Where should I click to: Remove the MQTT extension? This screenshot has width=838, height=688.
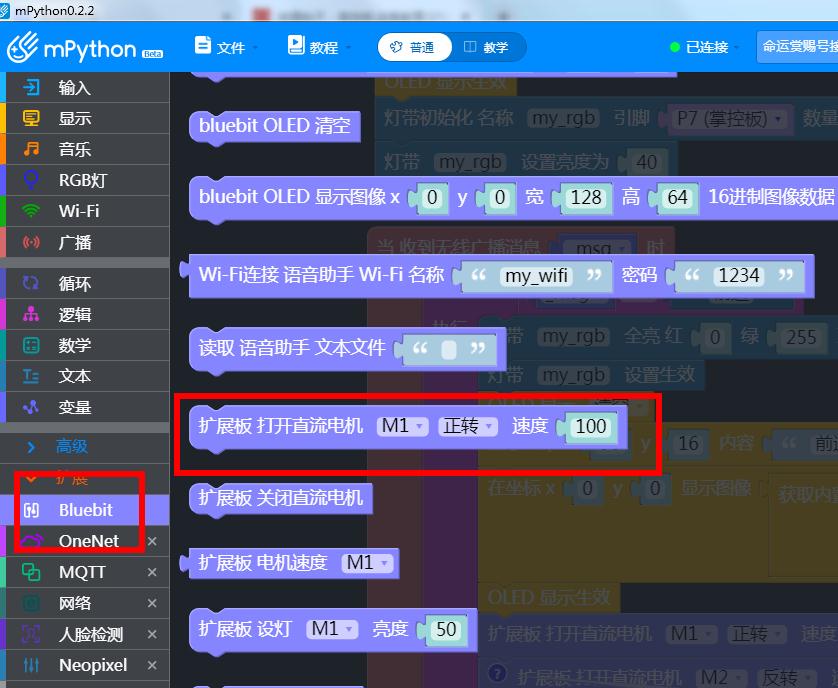(x=152, y=572)
